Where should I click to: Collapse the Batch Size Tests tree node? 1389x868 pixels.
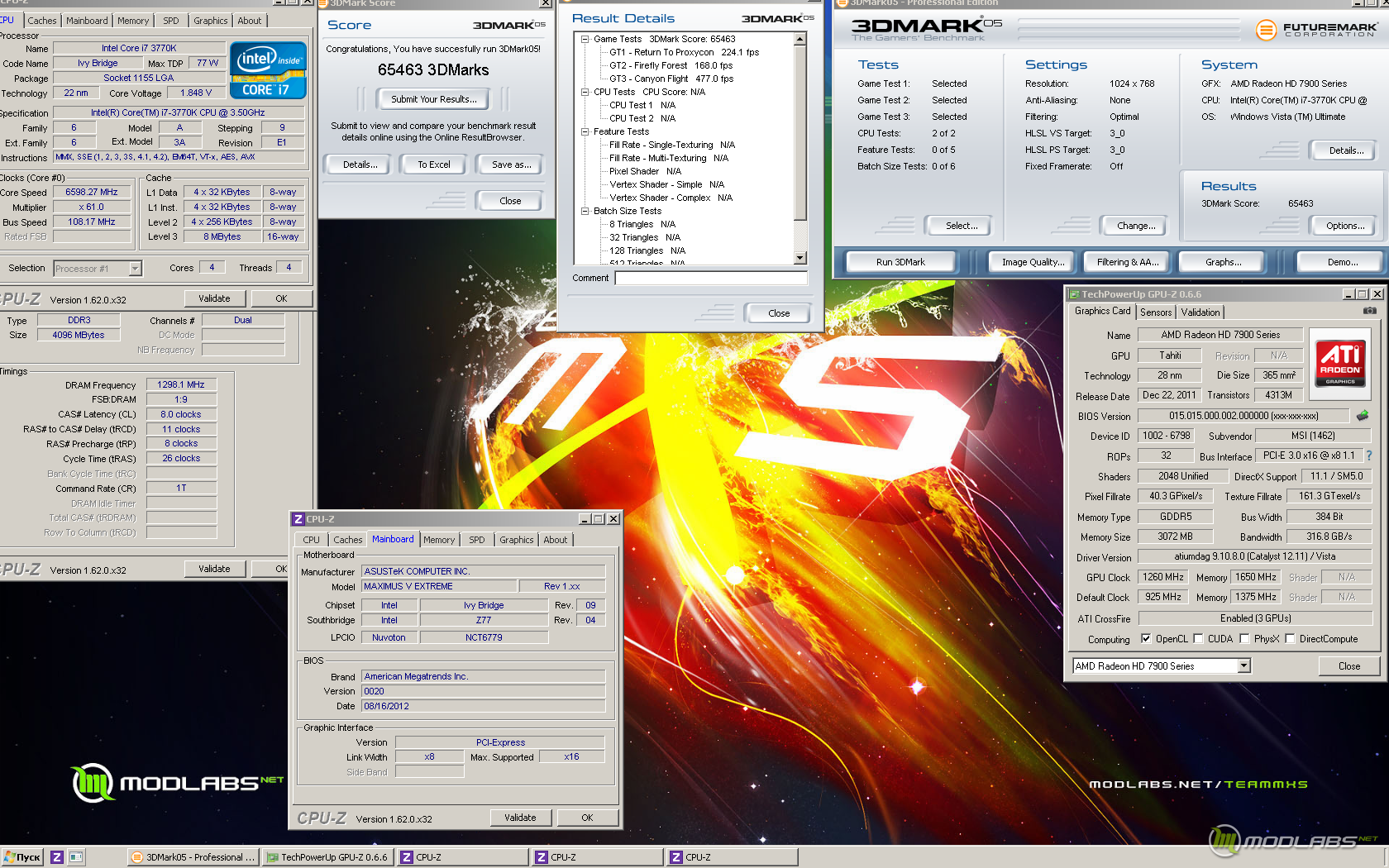[585, 211]
